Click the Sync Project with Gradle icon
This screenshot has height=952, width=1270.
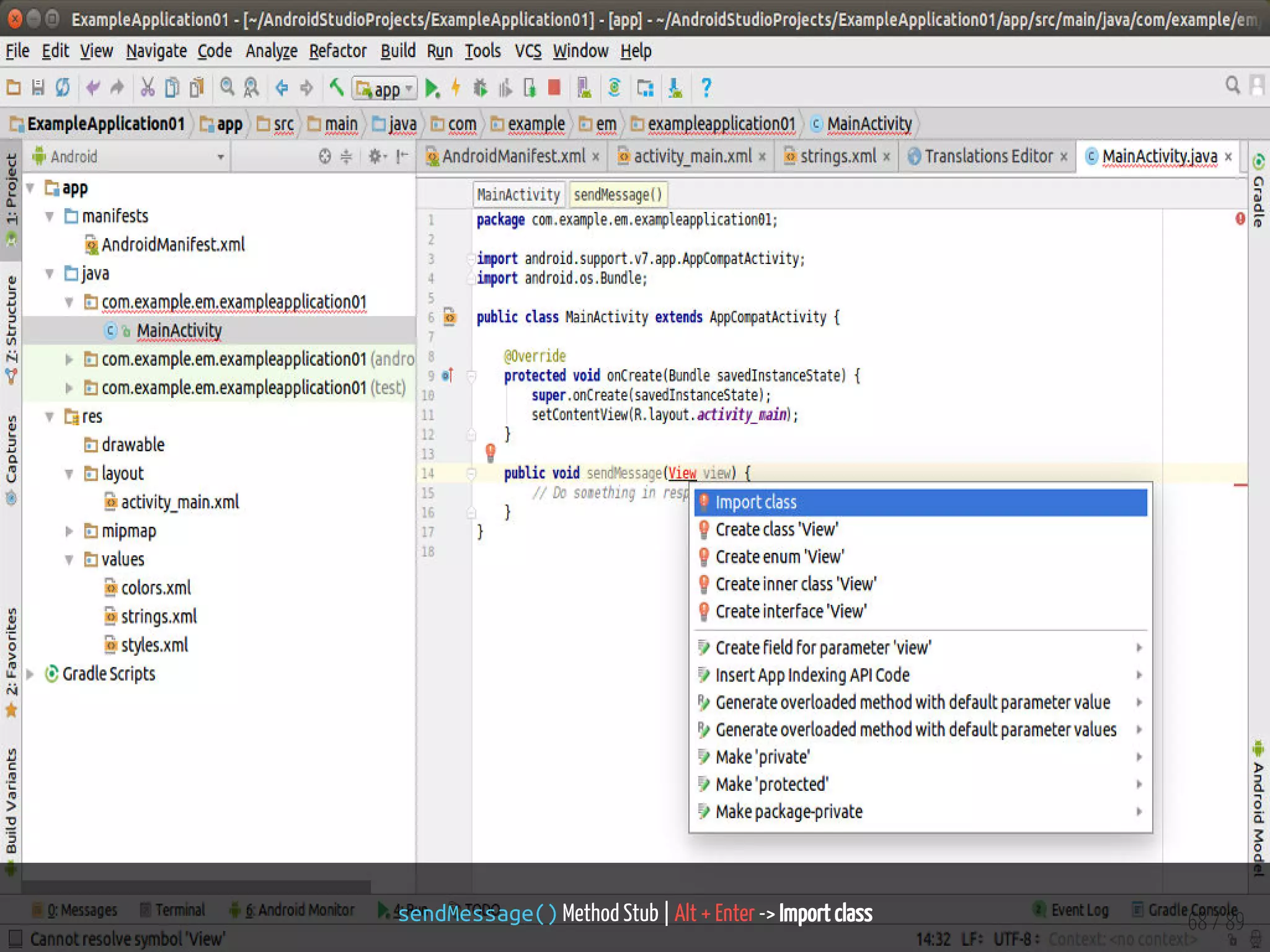tap(615, 88)
